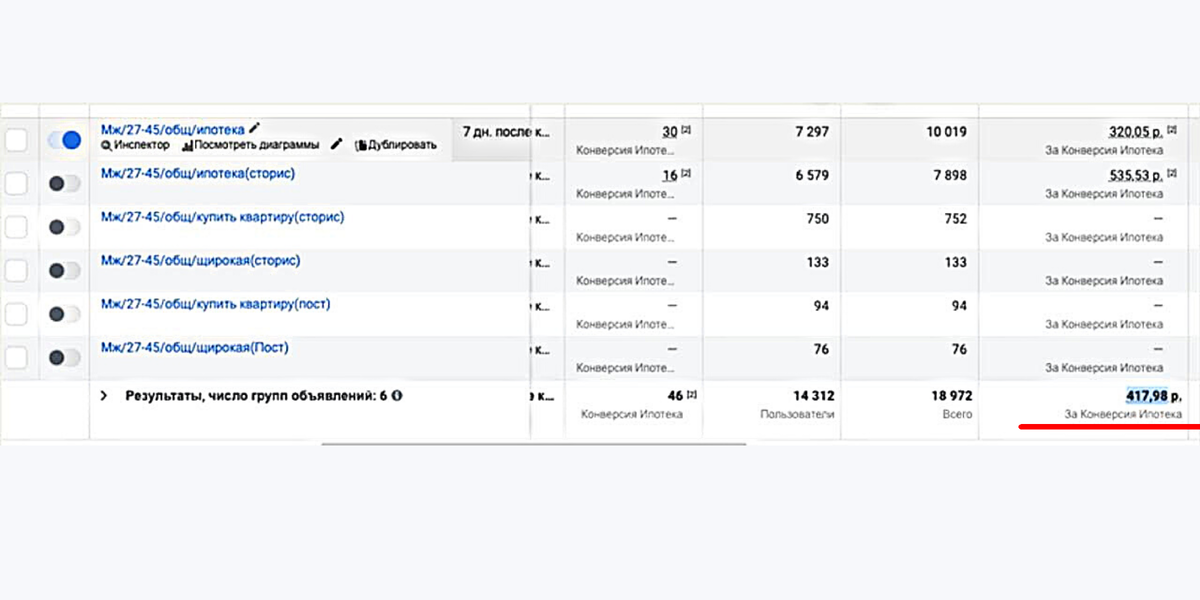
Task: Click pencil icon next to Мж/27-45/общ/ипотека name
Action: tap(255, 128)
